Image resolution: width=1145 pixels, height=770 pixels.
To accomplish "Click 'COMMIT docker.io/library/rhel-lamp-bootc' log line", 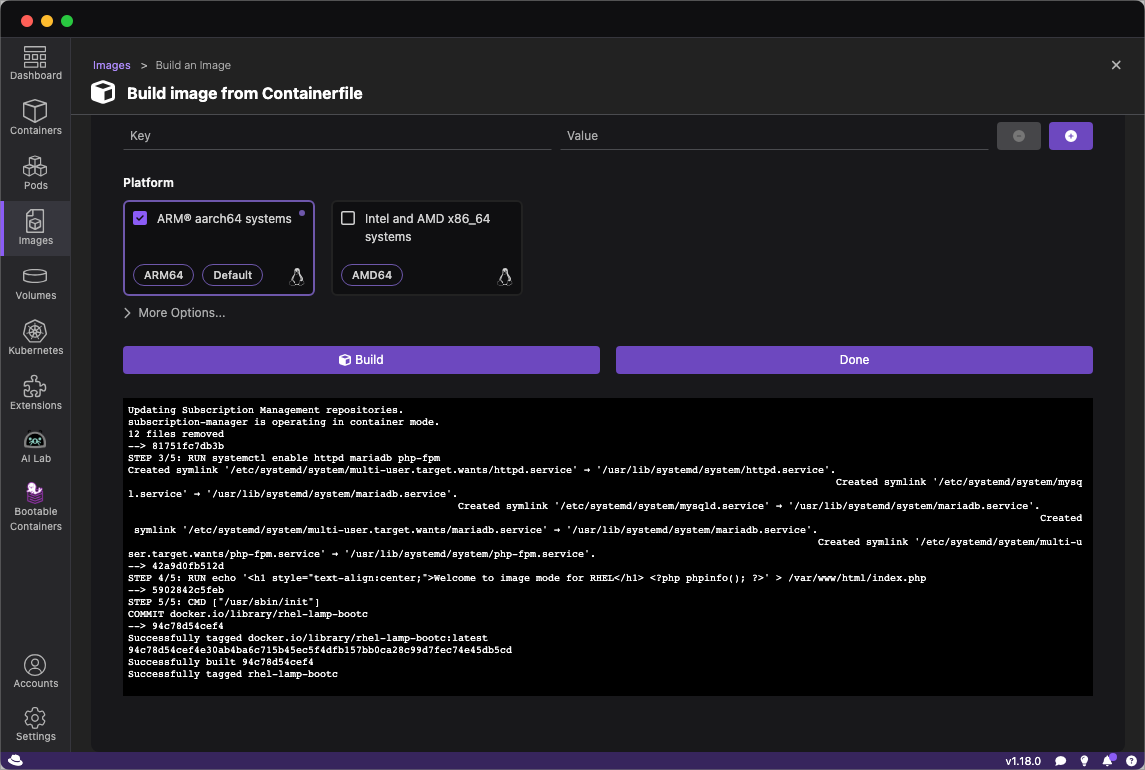I will [x=248, y=614].
